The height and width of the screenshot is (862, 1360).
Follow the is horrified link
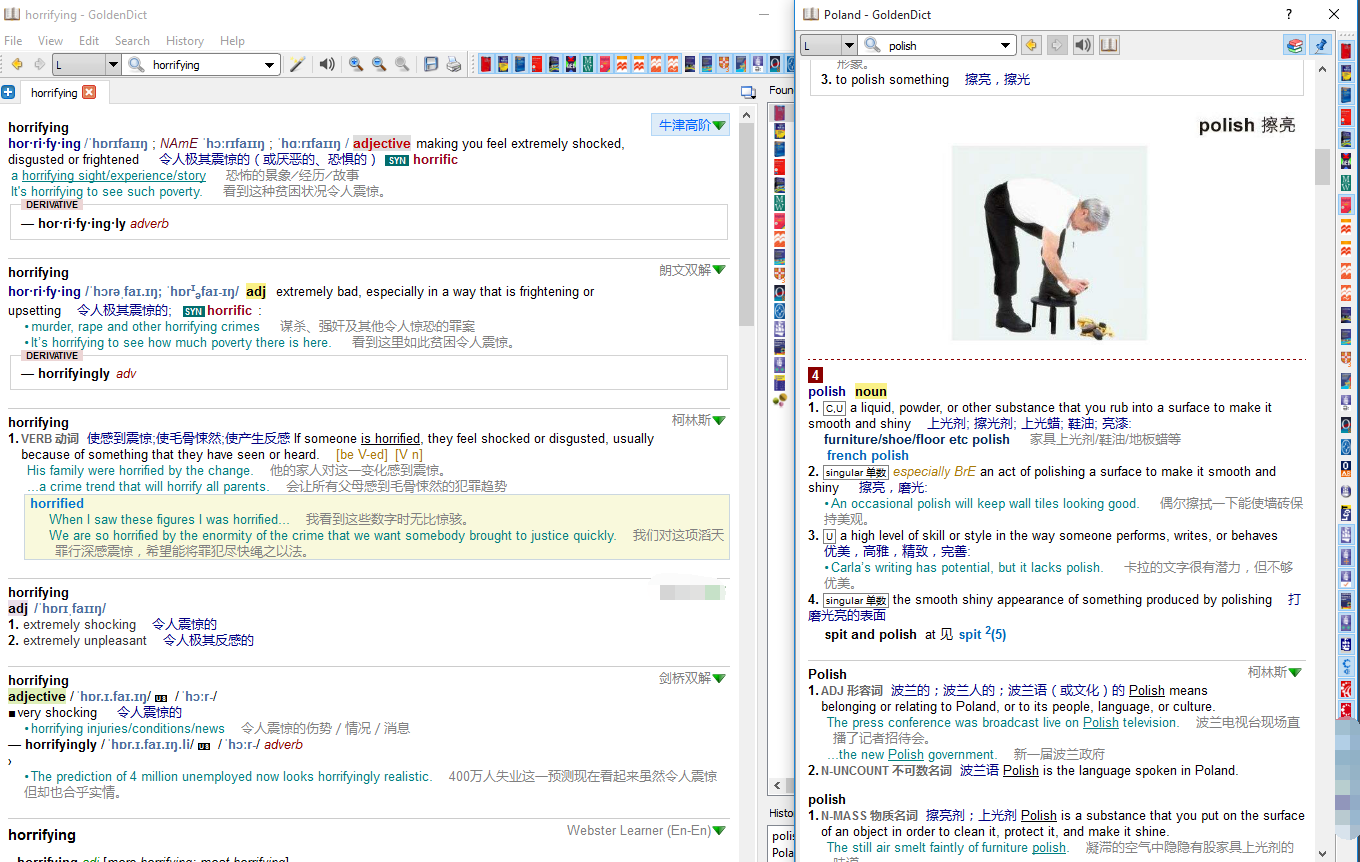coord(390,438)
